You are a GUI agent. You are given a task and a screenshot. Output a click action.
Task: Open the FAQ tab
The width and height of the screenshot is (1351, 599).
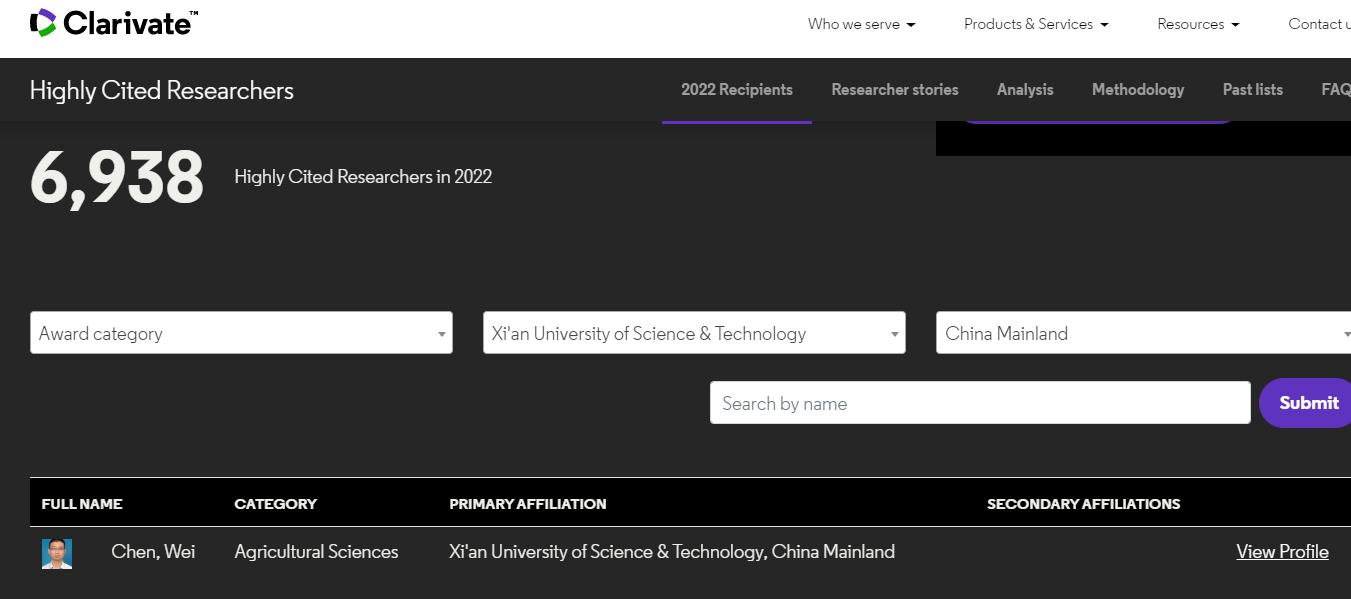coord(1336,90)
